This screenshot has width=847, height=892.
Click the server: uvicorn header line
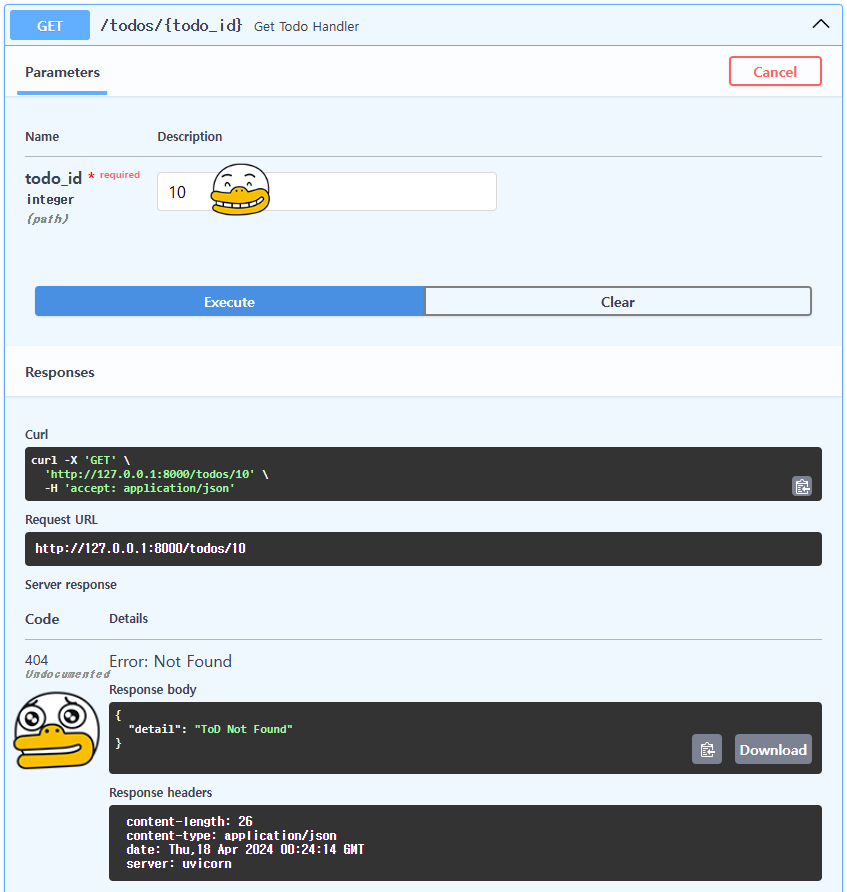tap(179, 864)
